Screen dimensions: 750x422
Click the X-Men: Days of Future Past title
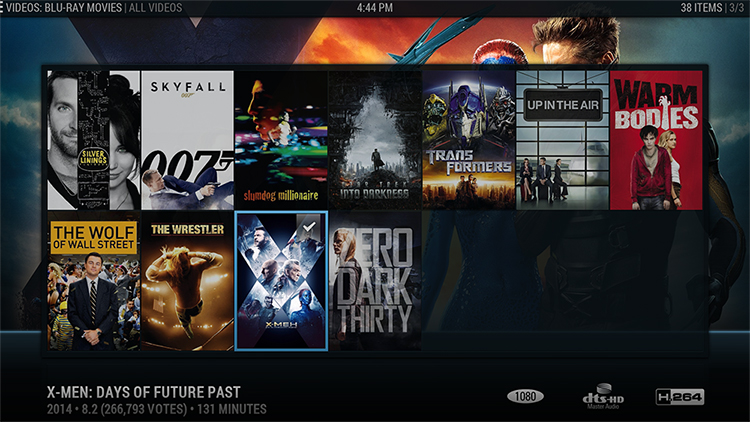tap(143, 392)
